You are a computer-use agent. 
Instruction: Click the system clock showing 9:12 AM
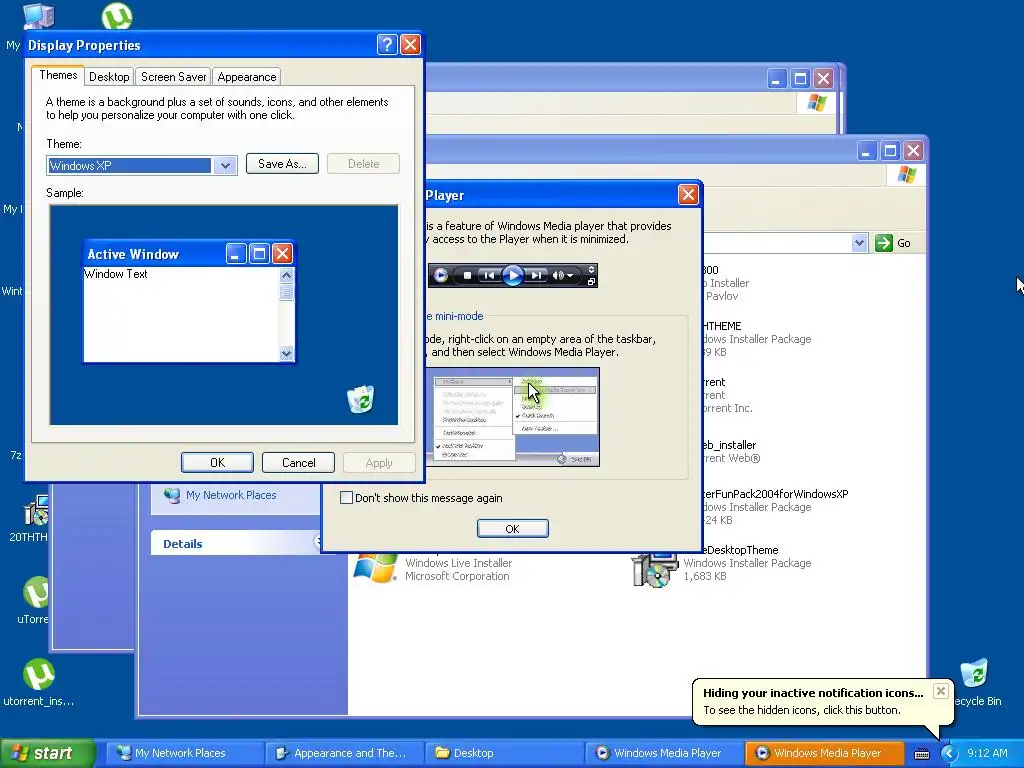coord(987,753)
